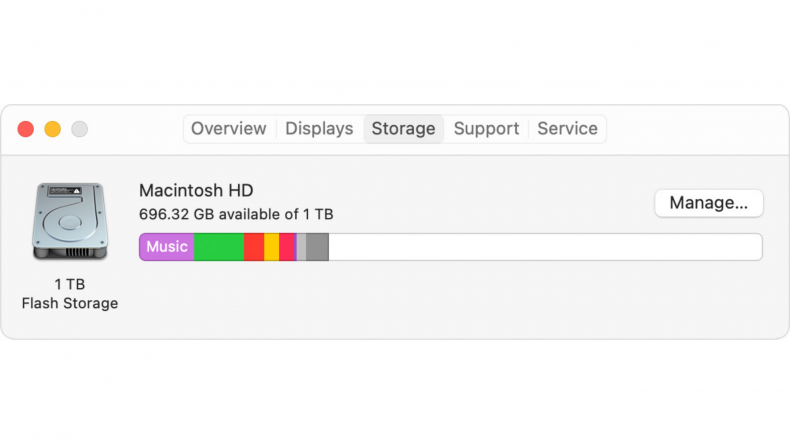This screenshot has height=444, width=790.
Task: Click the dark gray storage segment
Action: tap(317, 247)
